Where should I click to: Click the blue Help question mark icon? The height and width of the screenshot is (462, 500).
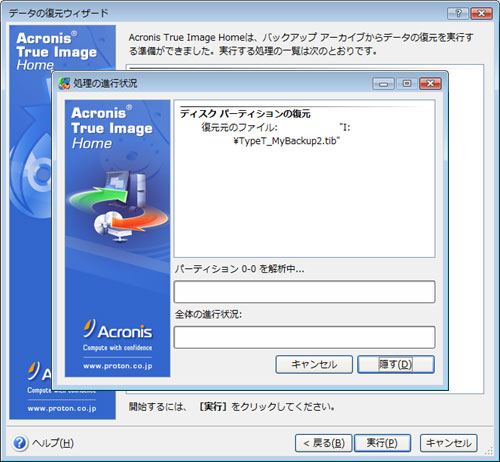(x=20, y=443)
